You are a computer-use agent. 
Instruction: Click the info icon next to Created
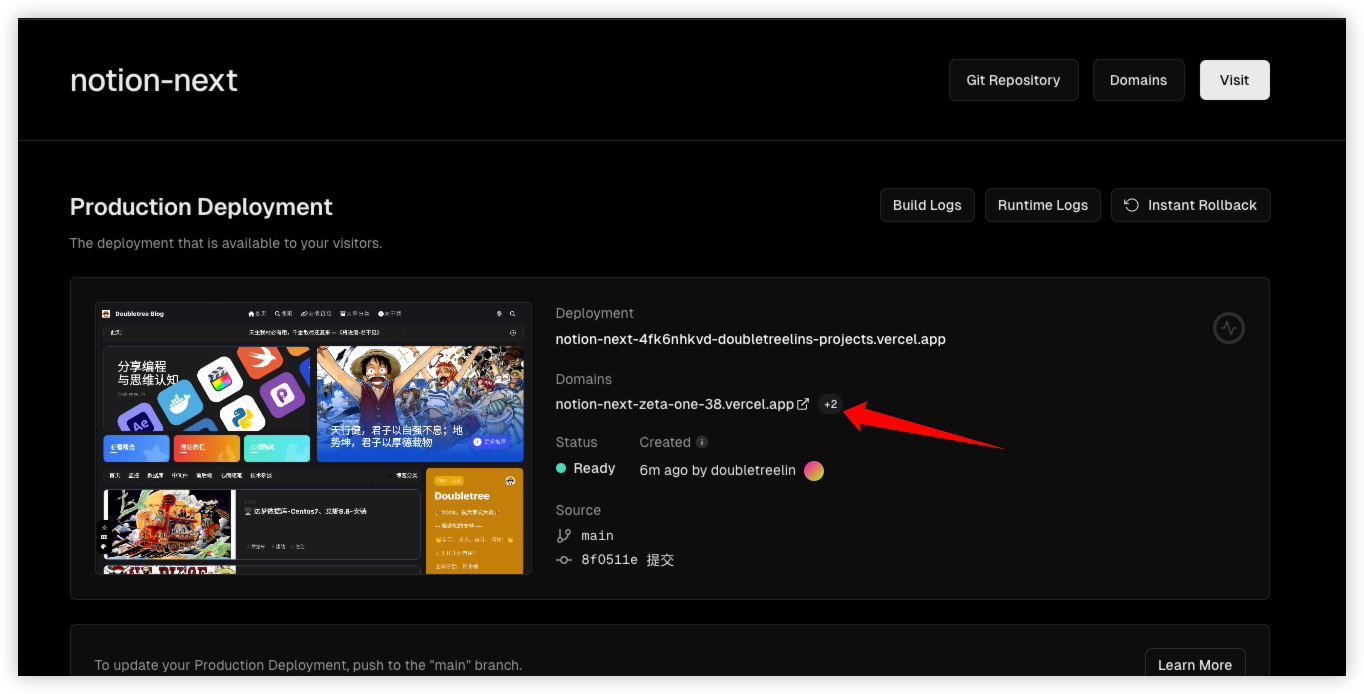702,442
